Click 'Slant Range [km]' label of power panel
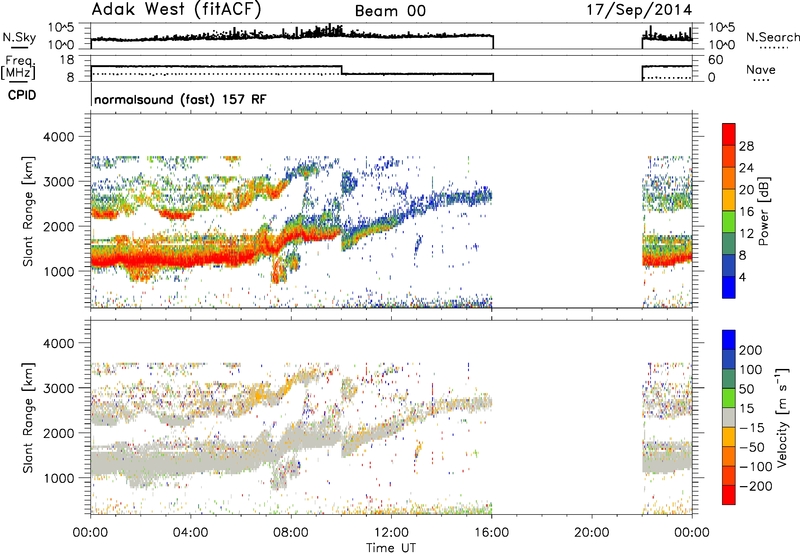The height and width of the screenshot is (554, 800). (x=28, y=211)
